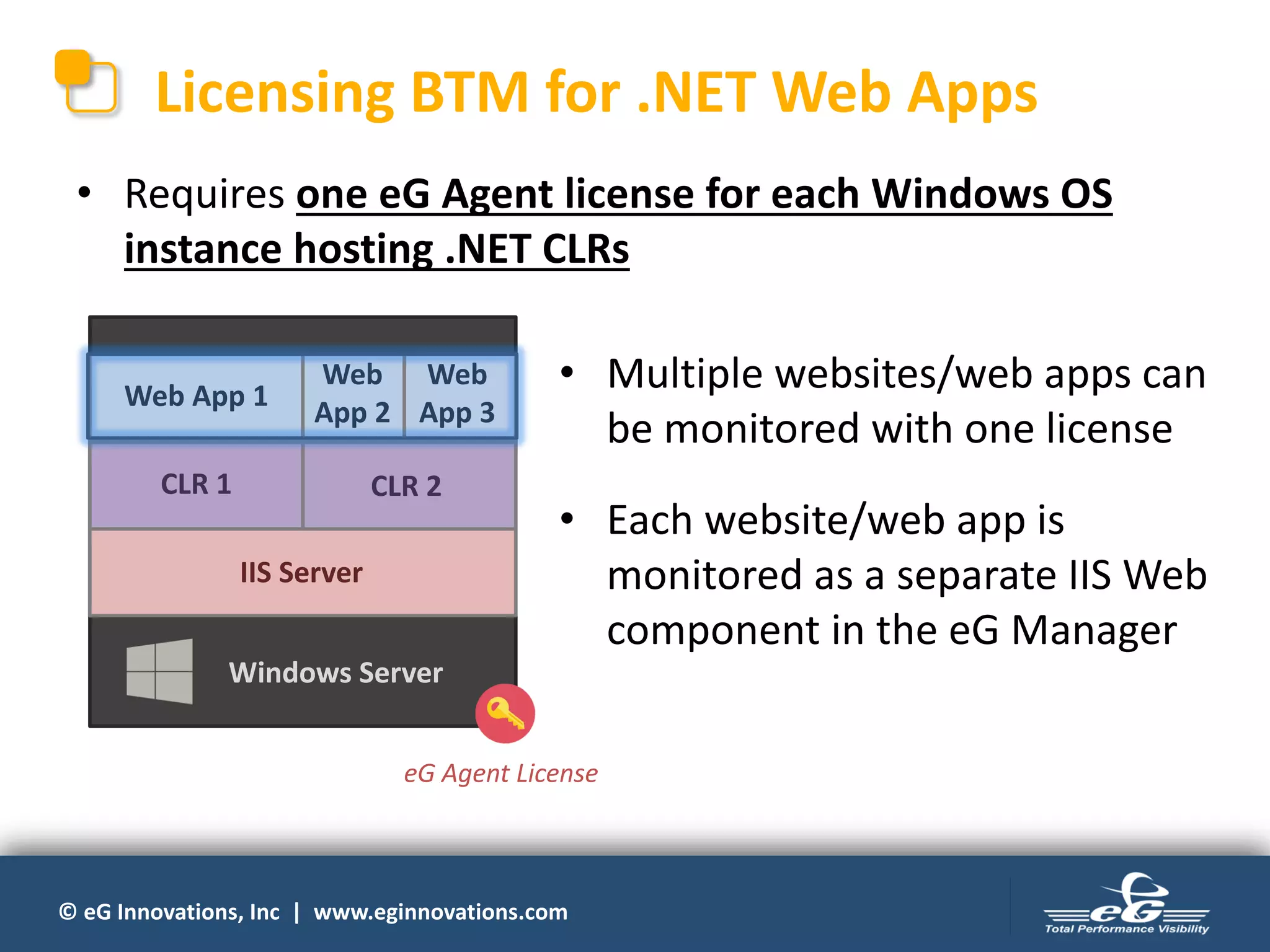Click the slide title Licensing BTM heading
The image size is (1270, 952).
pos(596,93)
